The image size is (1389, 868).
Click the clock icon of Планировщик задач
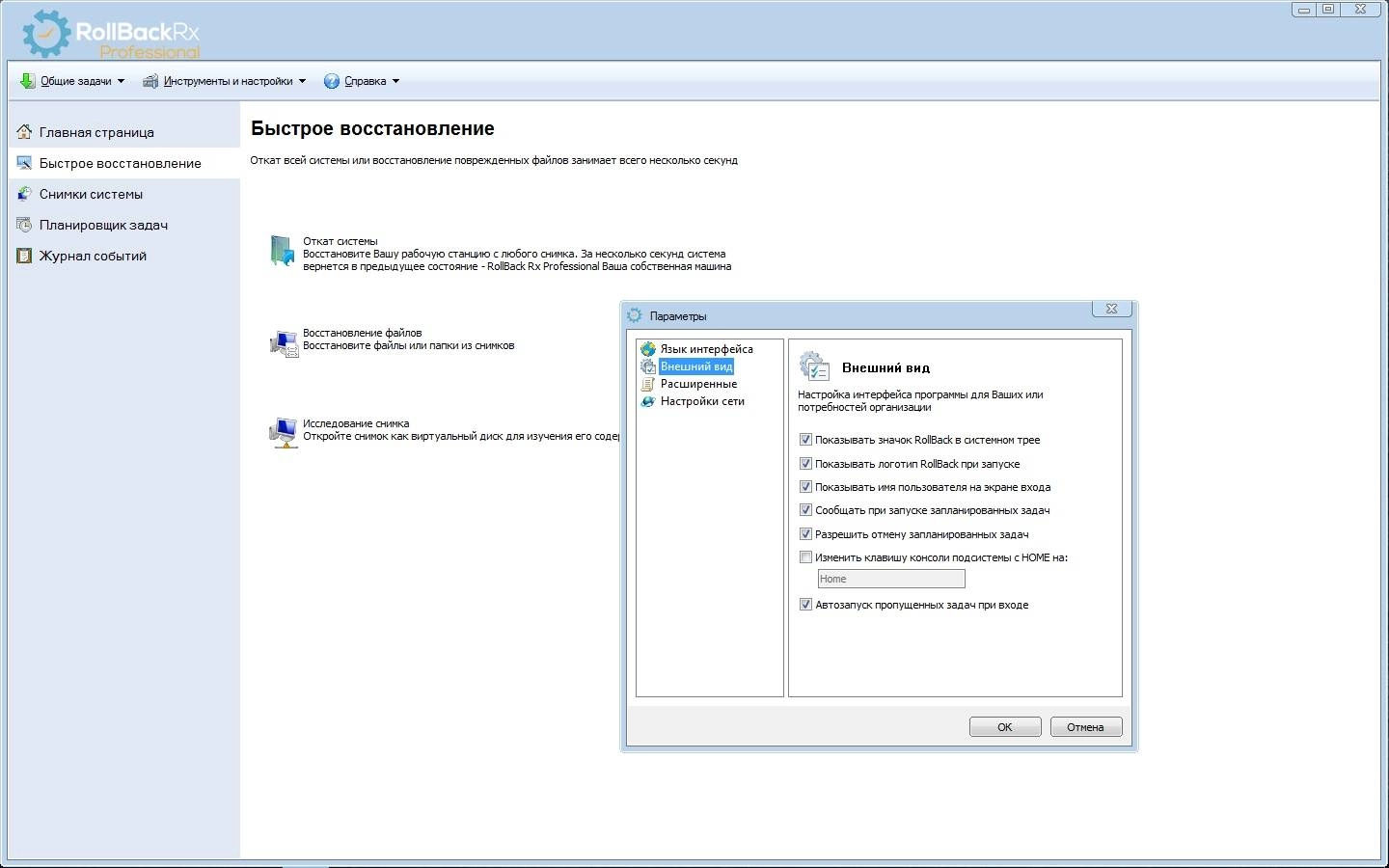click(24, 225)
